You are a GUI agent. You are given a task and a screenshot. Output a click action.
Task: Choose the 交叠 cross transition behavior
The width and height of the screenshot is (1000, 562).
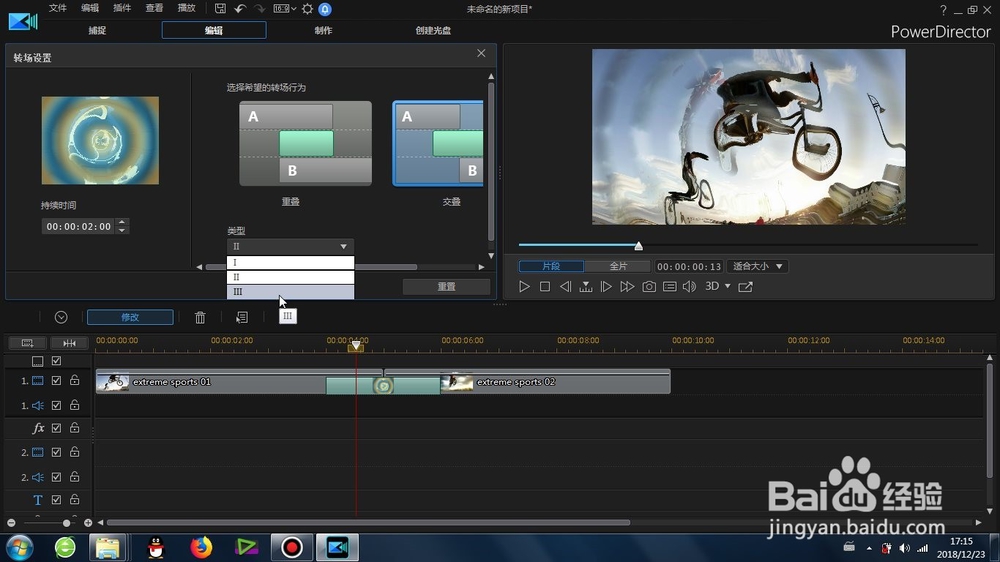click(x=438, y=144)
